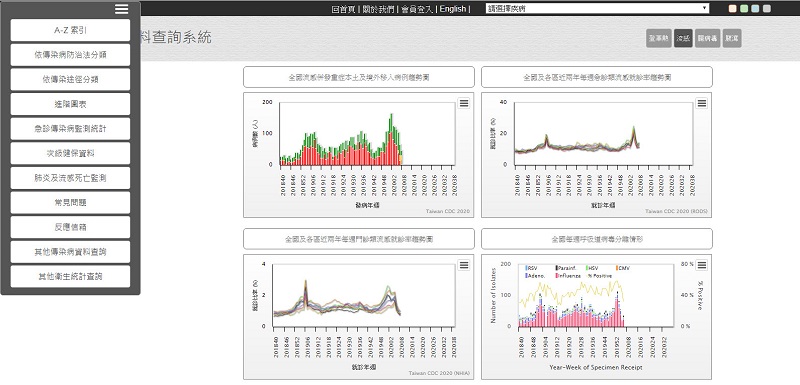
Task: Open 肺炎及流感死亡監測 sidebar item
Action: (x=70, y=178)
